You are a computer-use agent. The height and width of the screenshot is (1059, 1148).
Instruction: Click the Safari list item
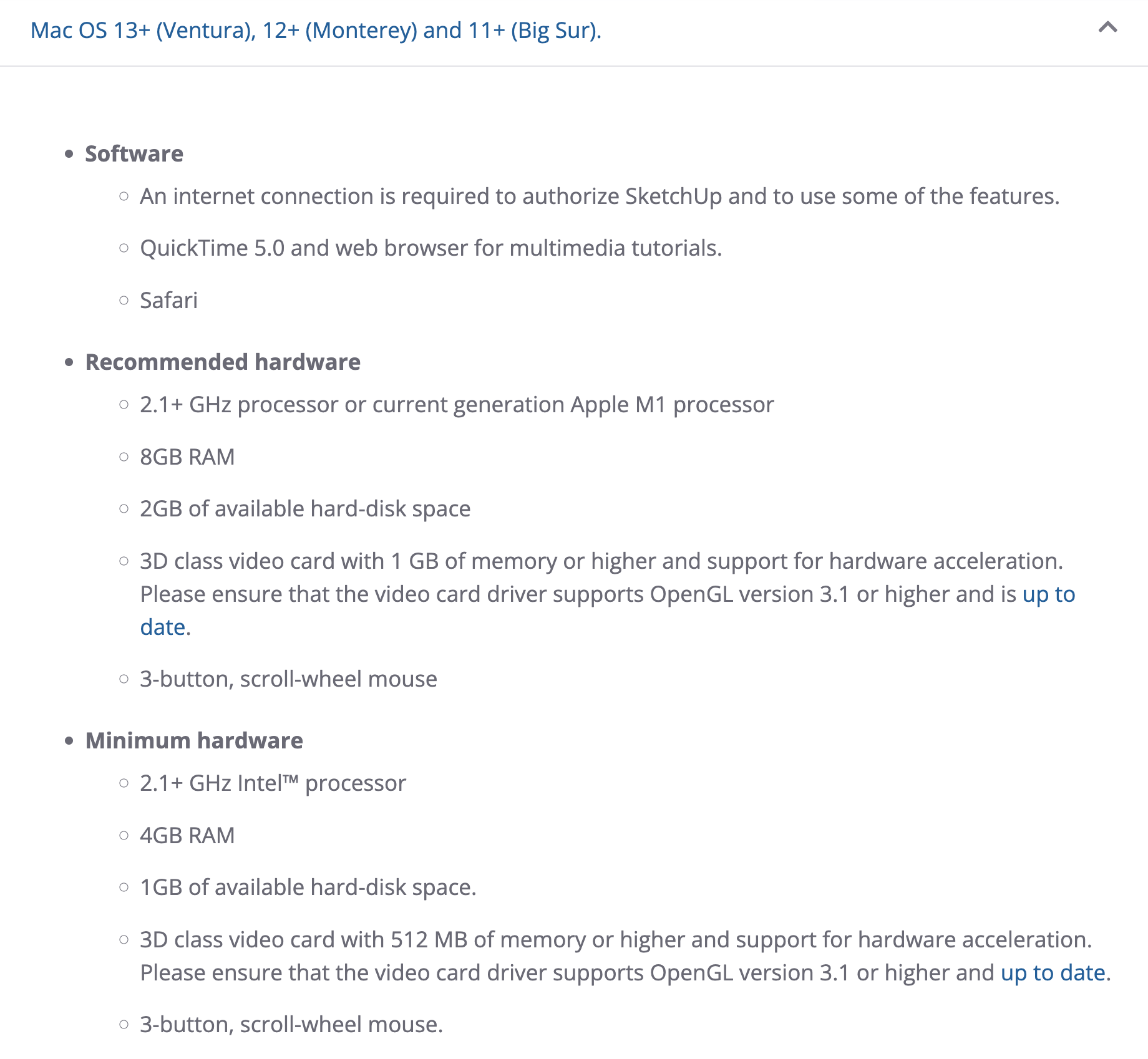[168, 301]
